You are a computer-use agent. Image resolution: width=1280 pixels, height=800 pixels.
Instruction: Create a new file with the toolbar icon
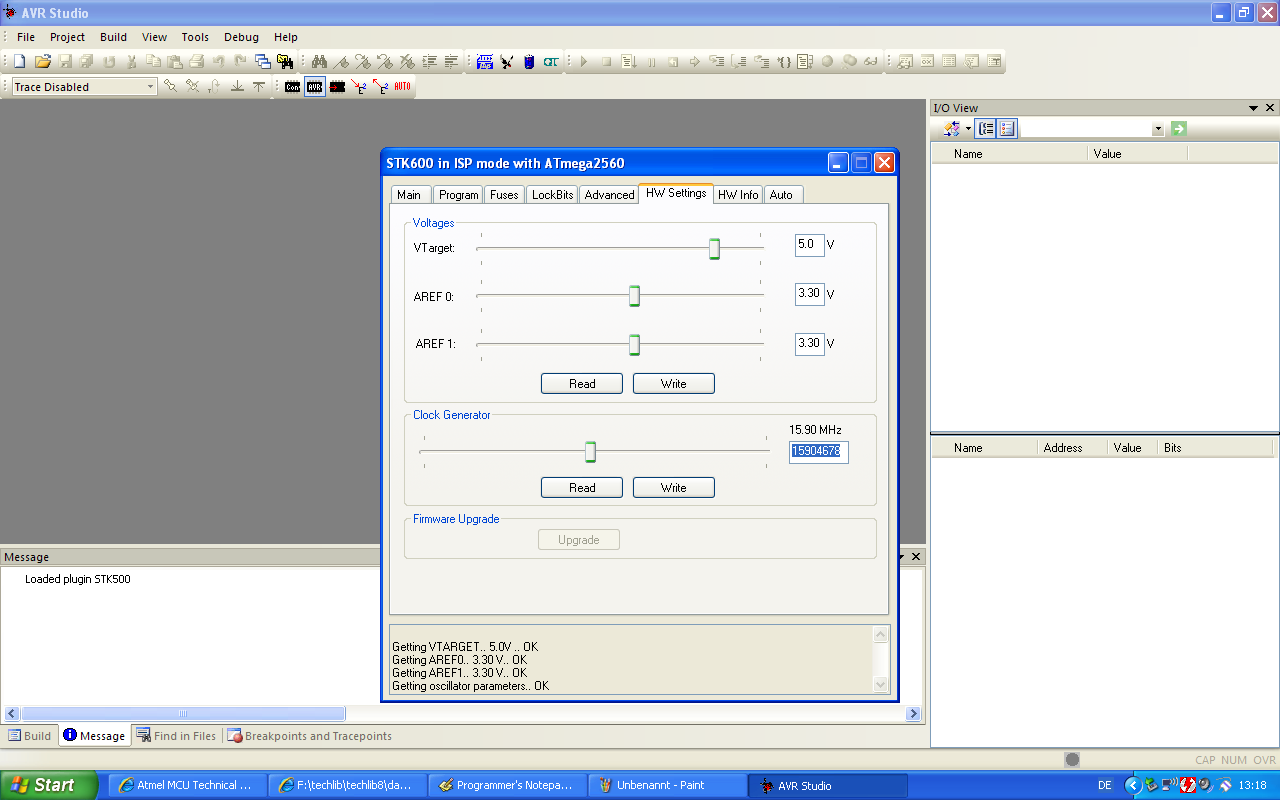19,62
